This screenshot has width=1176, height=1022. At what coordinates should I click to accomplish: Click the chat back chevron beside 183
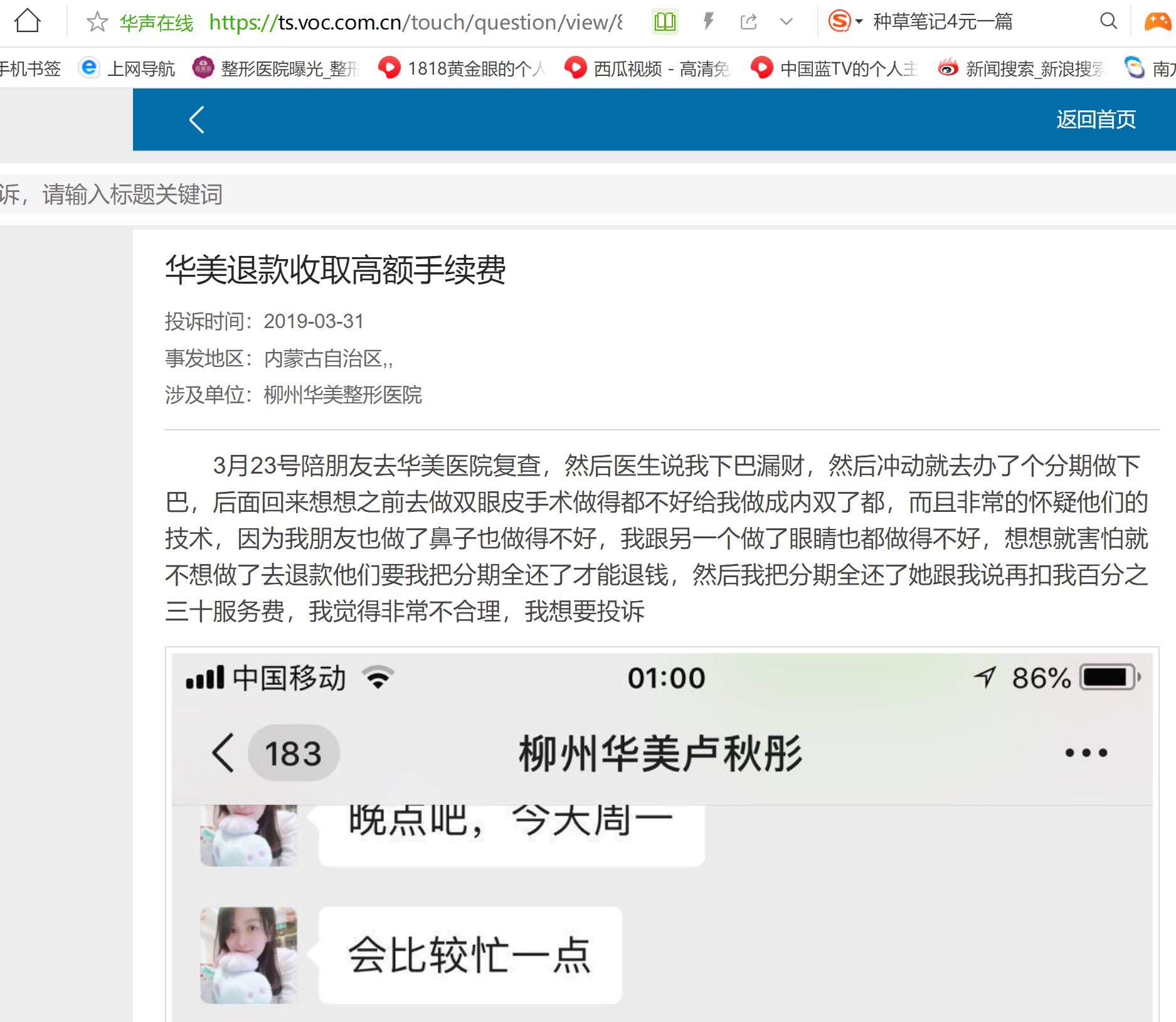[223, 752]
